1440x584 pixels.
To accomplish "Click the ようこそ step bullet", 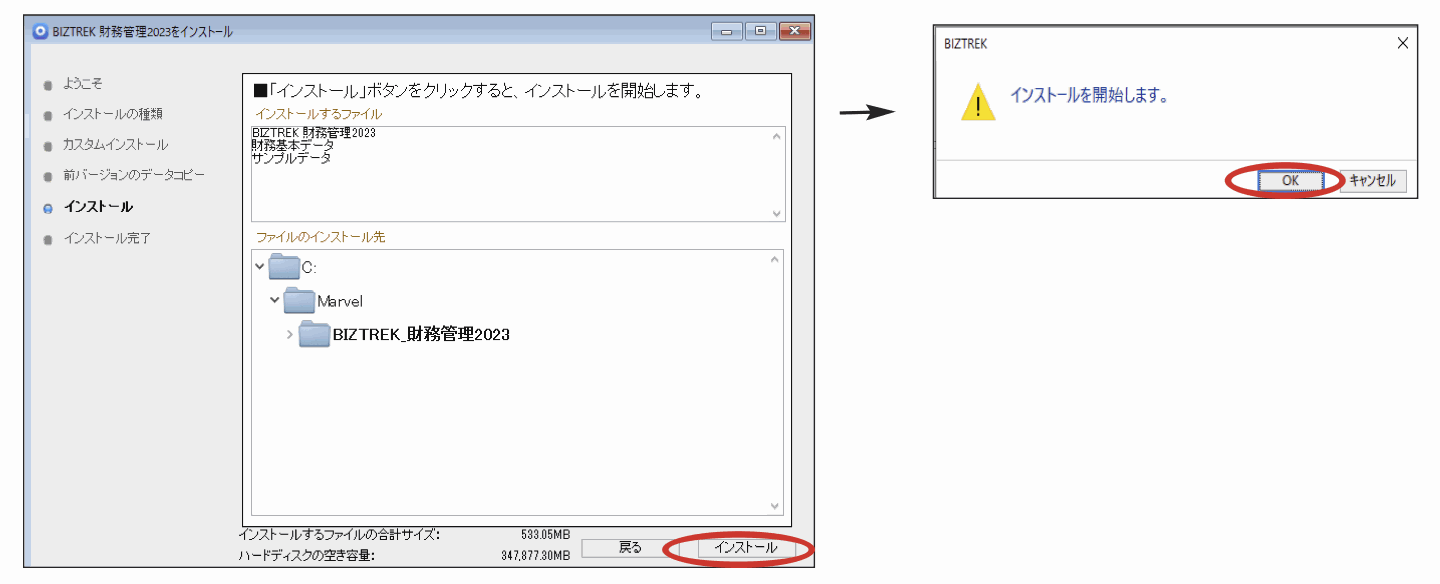I will [48, 85].
